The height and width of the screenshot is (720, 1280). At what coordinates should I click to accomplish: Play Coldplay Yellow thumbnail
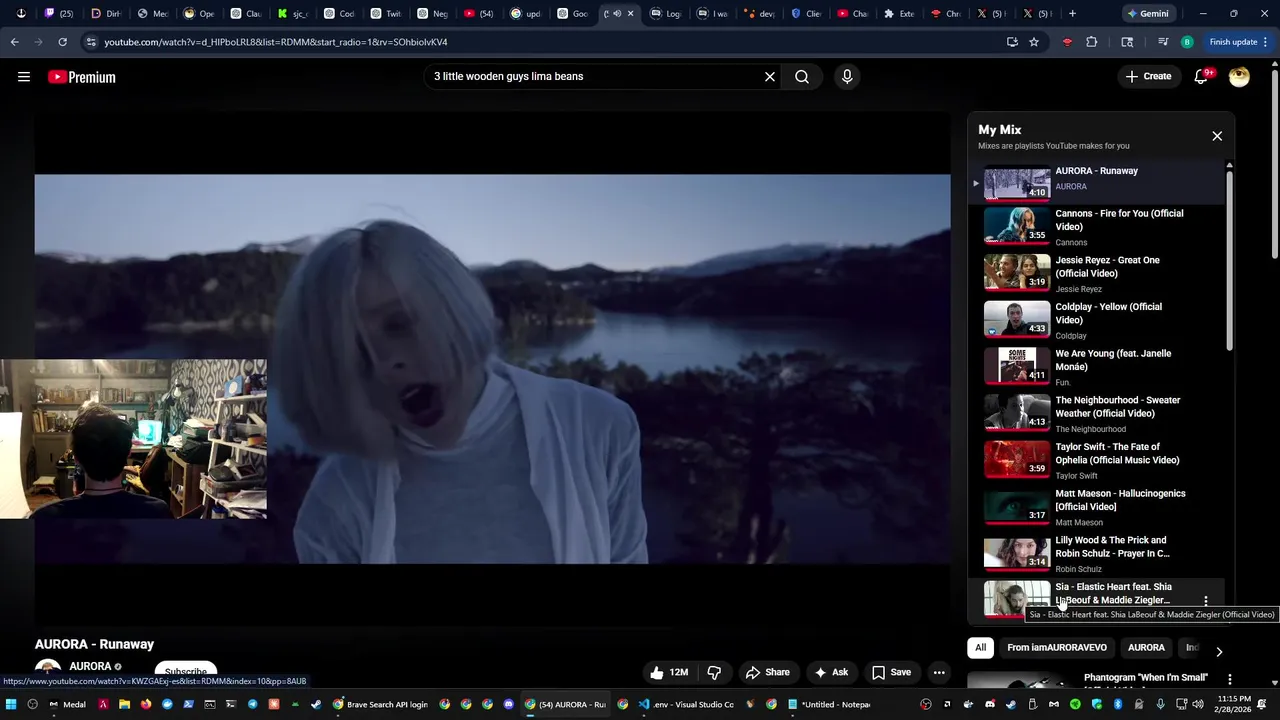pyautogui.click(x=1017, y=319)
